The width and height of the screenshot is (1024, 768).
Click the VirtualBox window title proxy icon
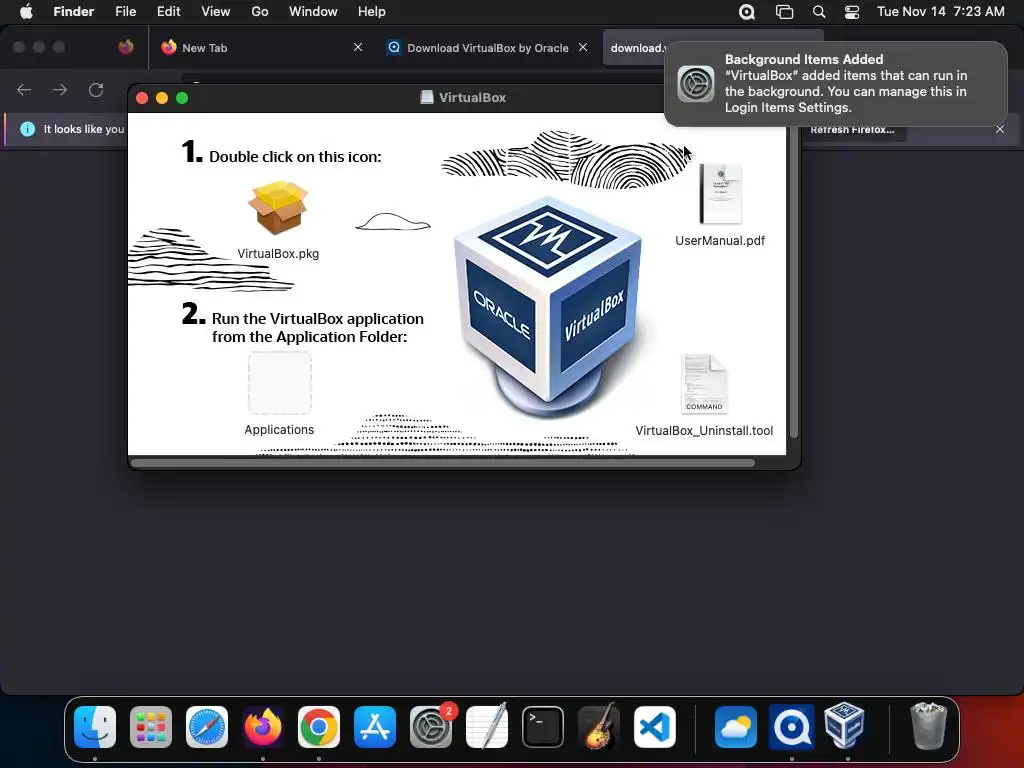tap(426, 97)
